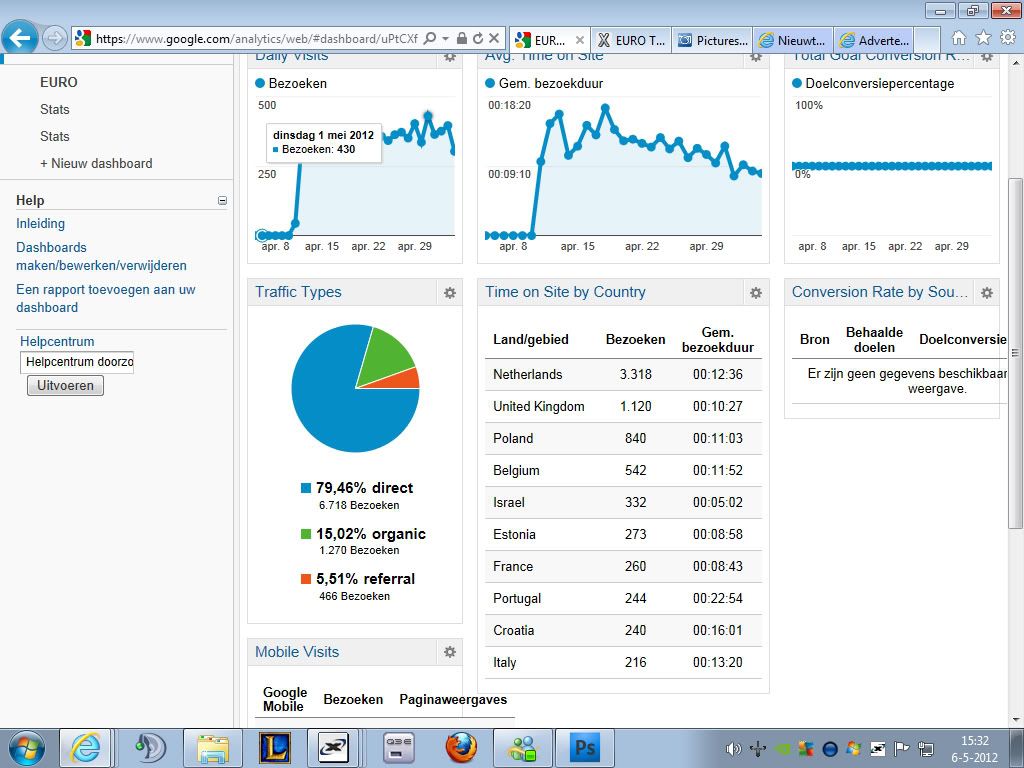This screenshot has width=1024, height=768.
Task: Click the Land/gebied column header
Action: (x=531, y=340)
